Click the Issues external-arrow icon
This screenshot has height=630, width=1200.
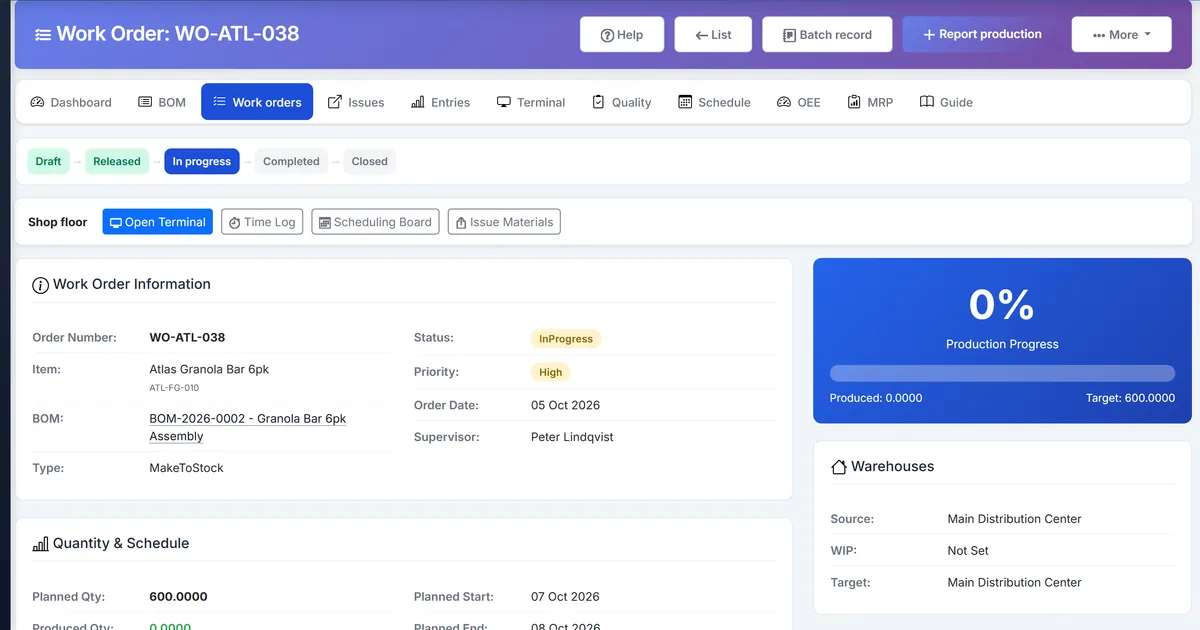click(x=335, y=102)
